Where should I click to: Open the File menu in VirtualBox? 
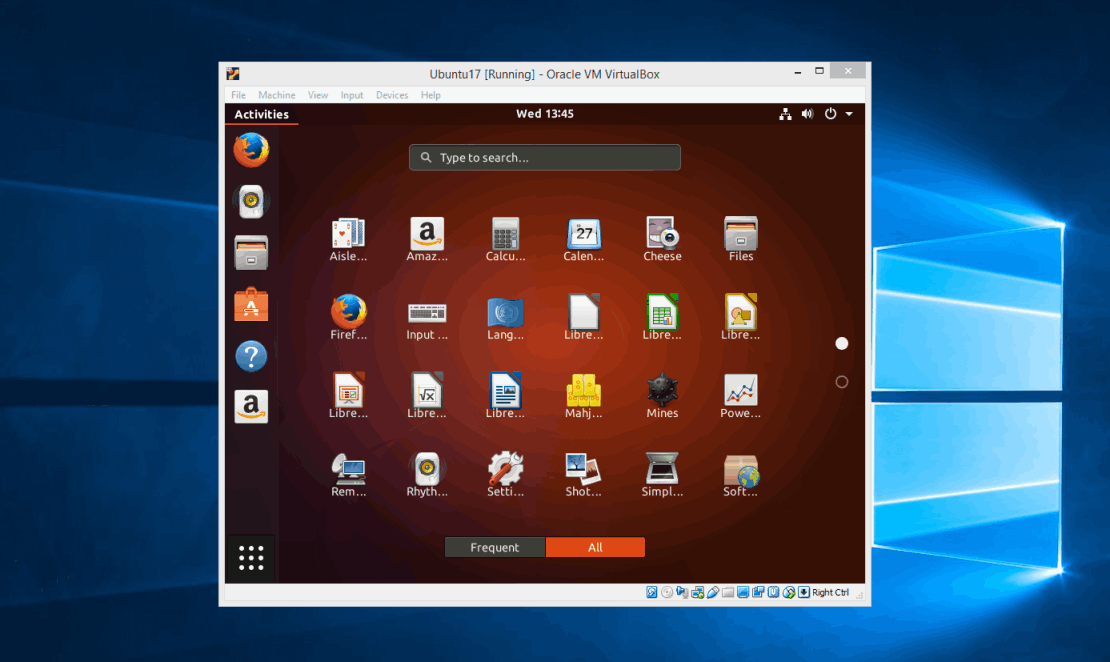pyautogui.click(x=239, y=95)
